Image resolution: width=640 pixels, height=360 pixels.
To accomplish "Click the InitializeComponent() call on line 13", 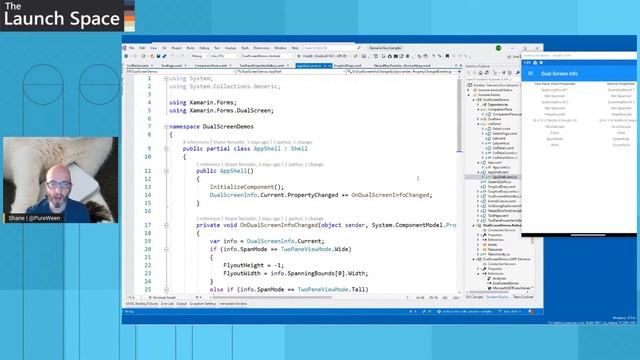I will pos(247,187).
